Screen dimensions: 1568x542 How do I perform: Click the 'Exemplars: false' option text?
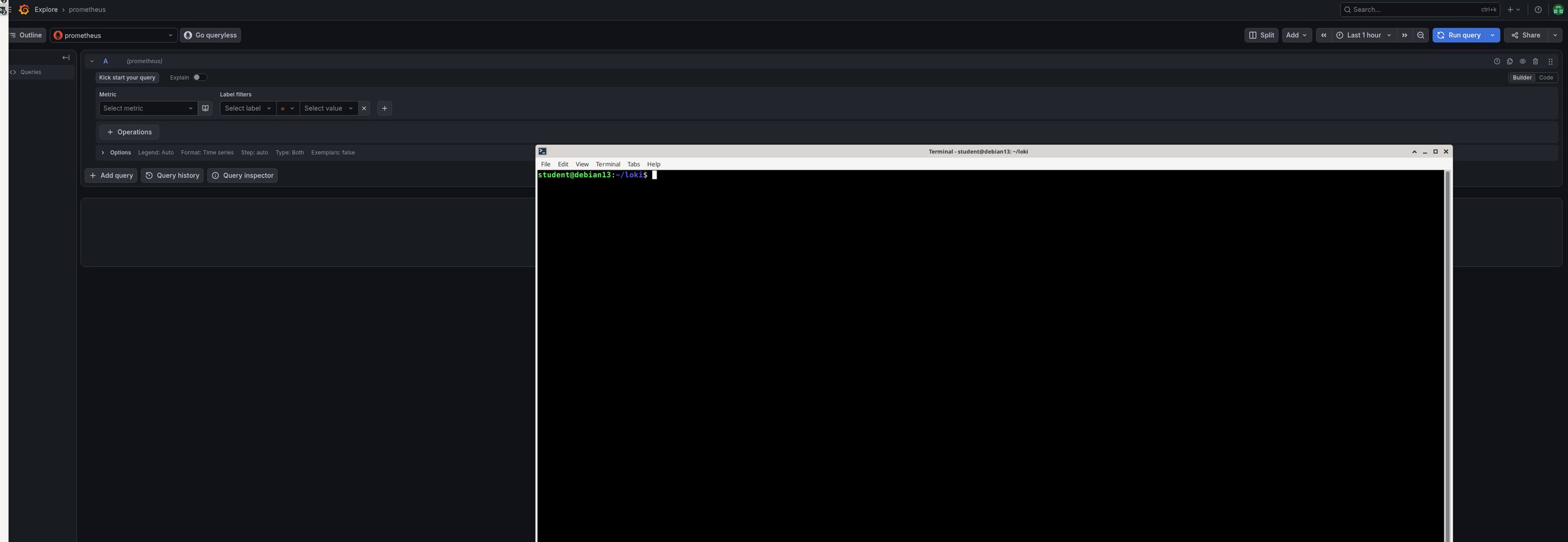pyautogui.click(x=333, y=152)
